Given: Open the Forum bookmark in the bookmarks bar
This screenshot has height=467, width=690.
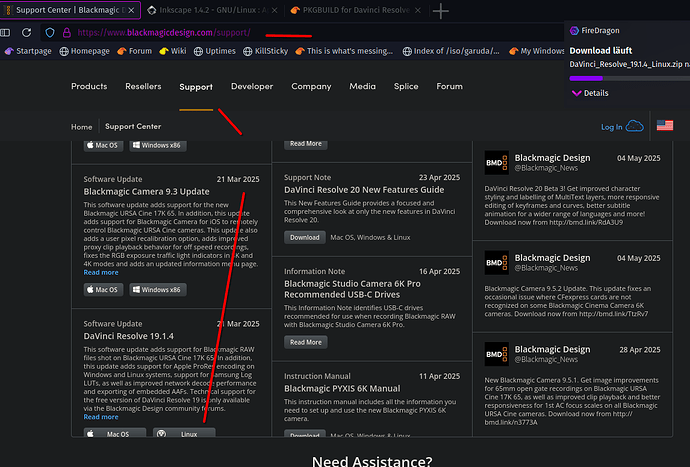Looking at the screenshot, I should pyautogui.click(x=135, y=51).
